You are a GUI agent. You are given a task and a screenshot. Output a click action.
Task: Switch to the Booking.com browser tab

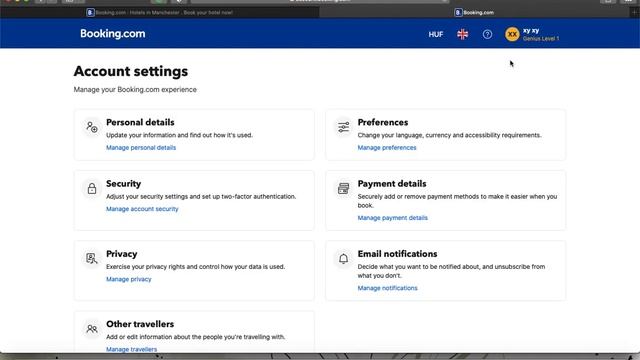pyautogui.click(x=474, y=13)
